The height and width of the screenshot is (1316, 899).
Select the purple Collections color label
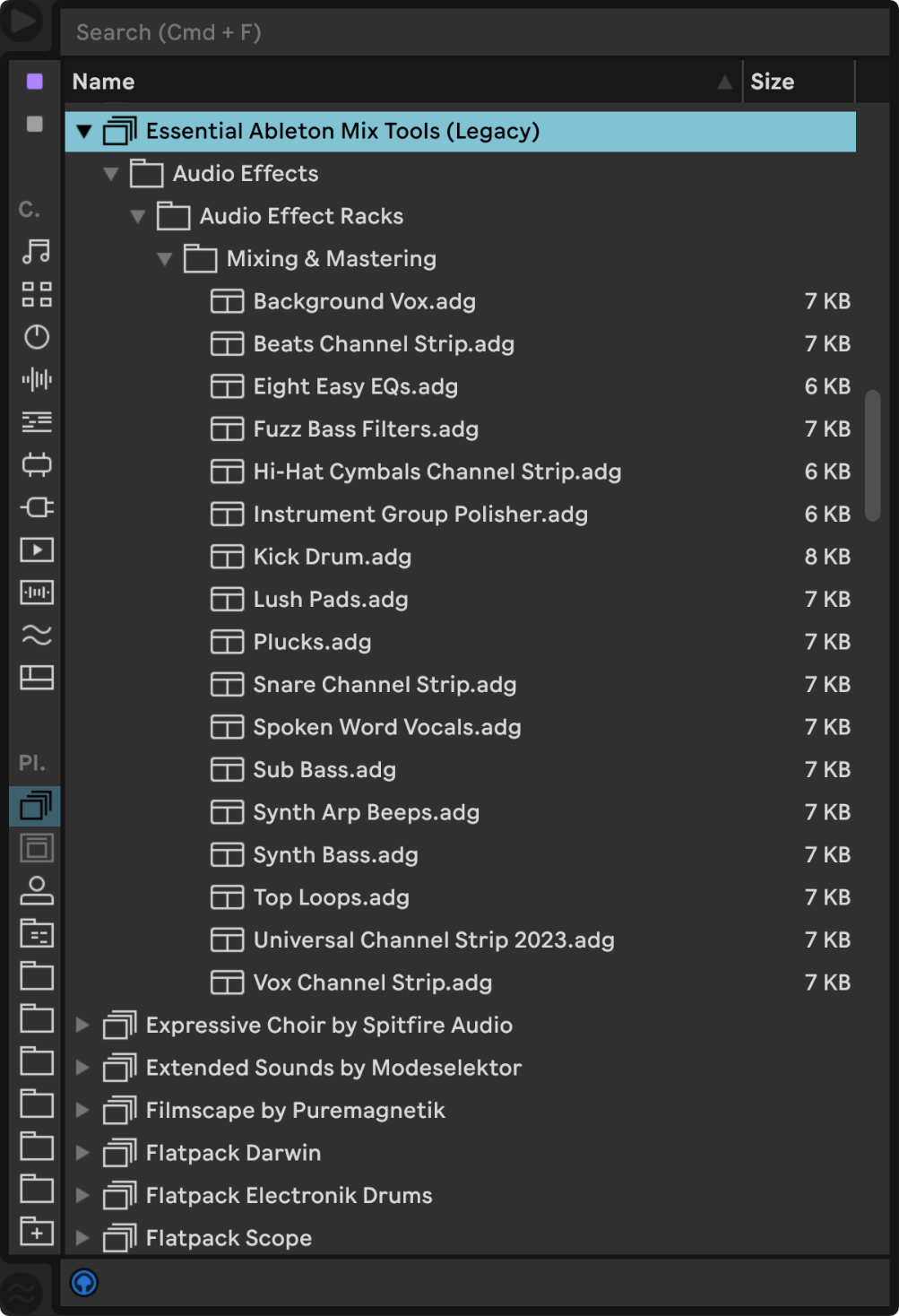point(33,81)
